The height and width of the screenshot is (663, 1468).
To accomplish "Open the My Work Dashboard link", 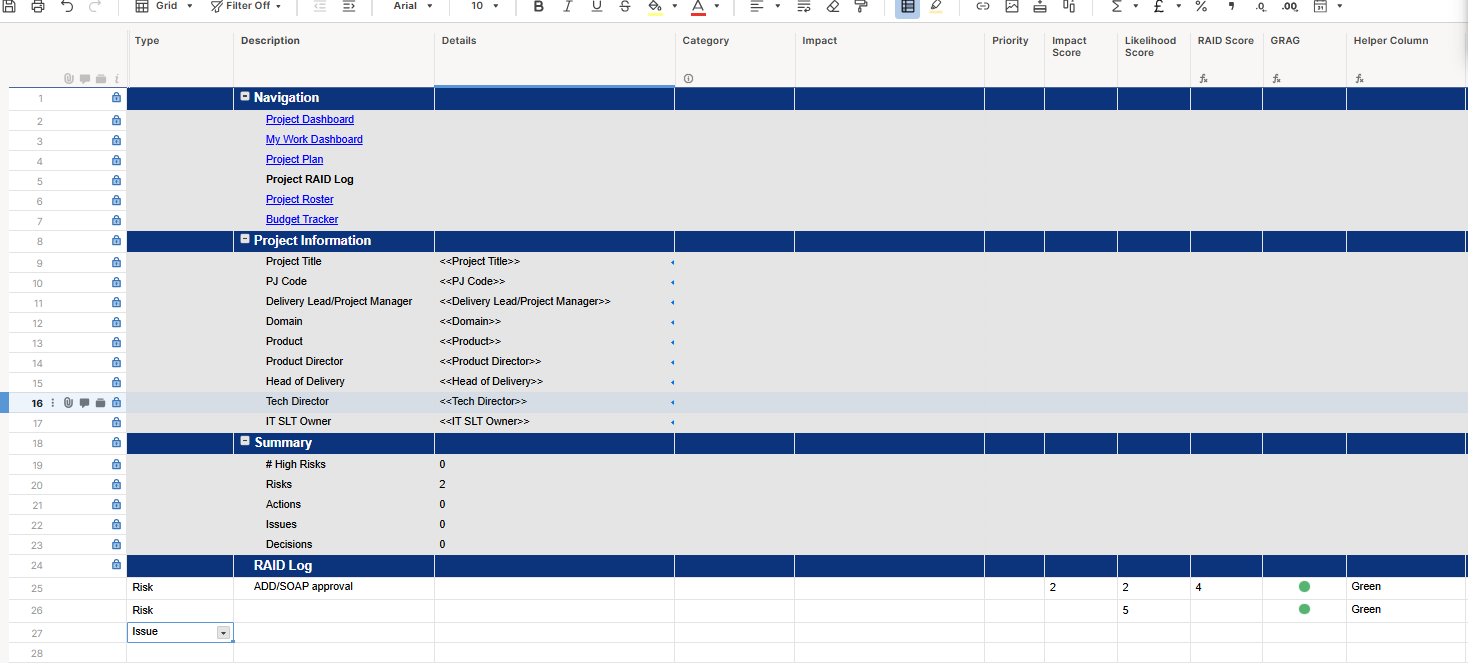I will point(314,139).
